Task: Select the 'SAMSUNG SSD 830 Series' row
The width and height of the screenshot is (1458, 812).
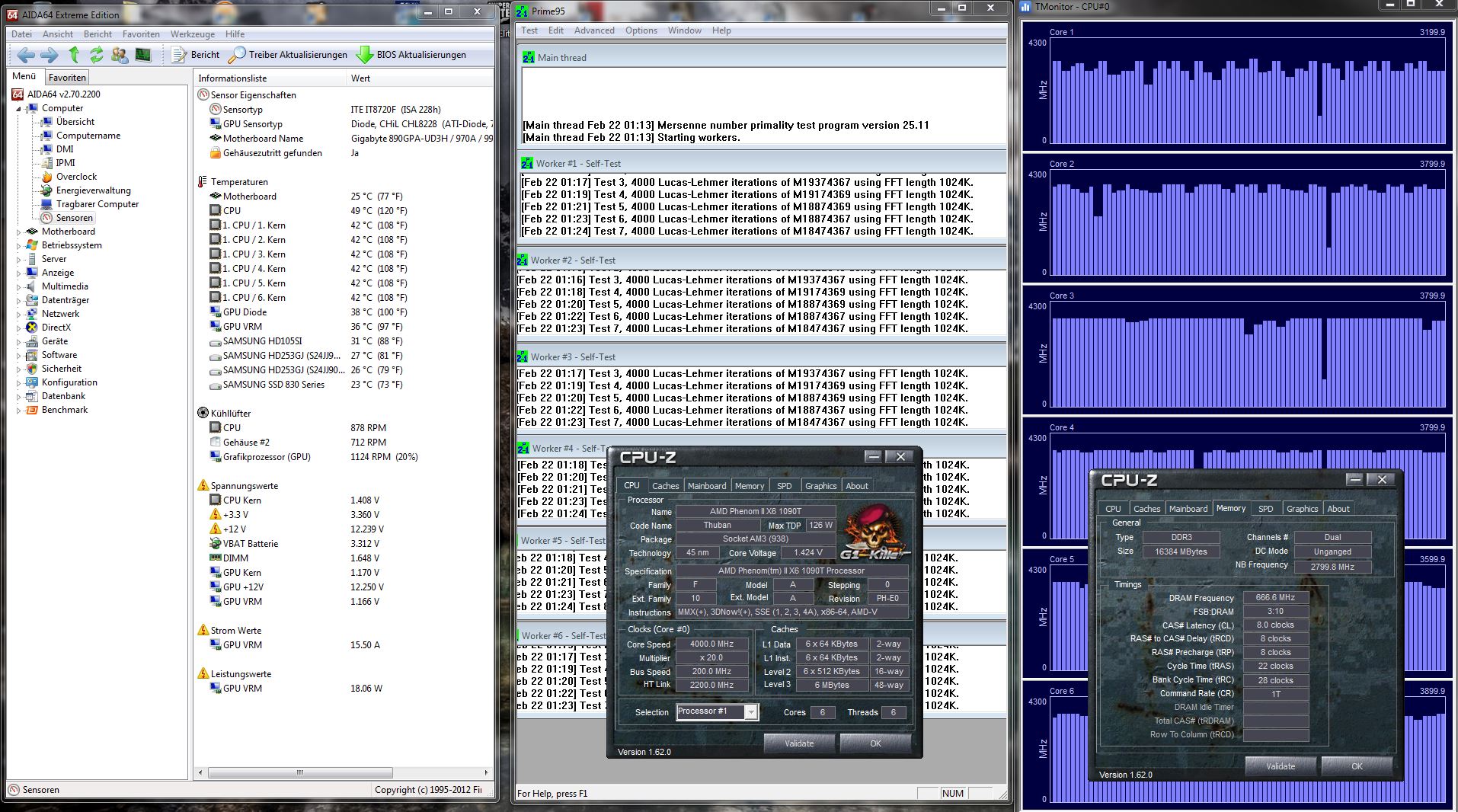Action: (344, 385)
